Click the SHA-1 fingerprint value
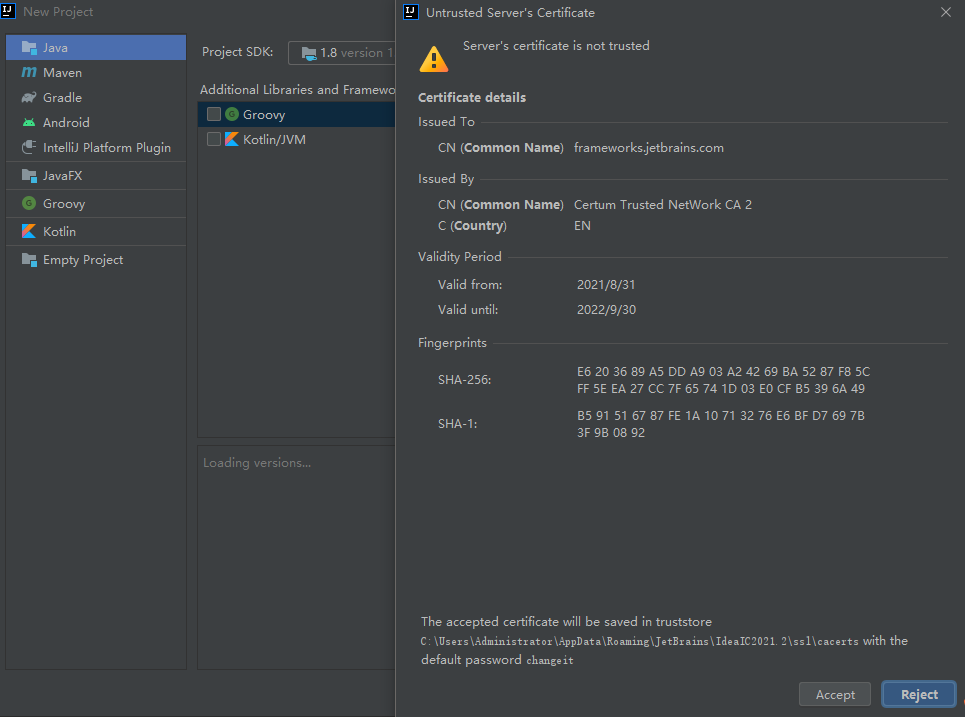This screenshot has width=965, height=717. click(x=721, y=424)
